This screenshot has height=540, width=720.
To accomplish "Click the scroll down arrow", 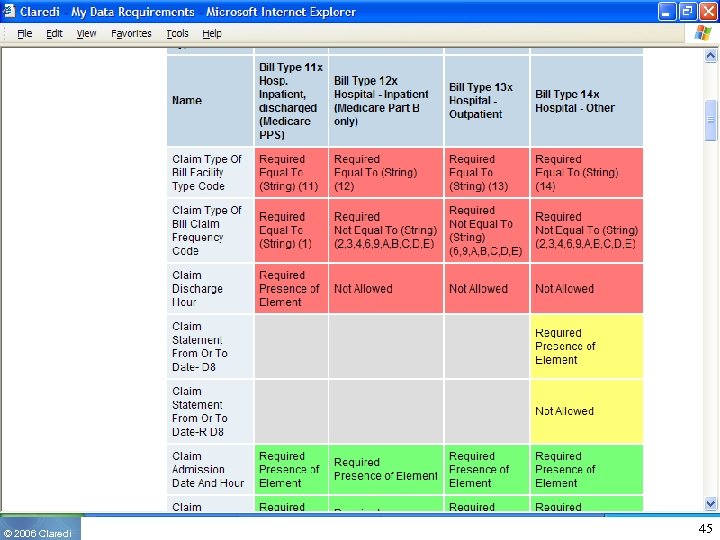I will pos(710,503).
